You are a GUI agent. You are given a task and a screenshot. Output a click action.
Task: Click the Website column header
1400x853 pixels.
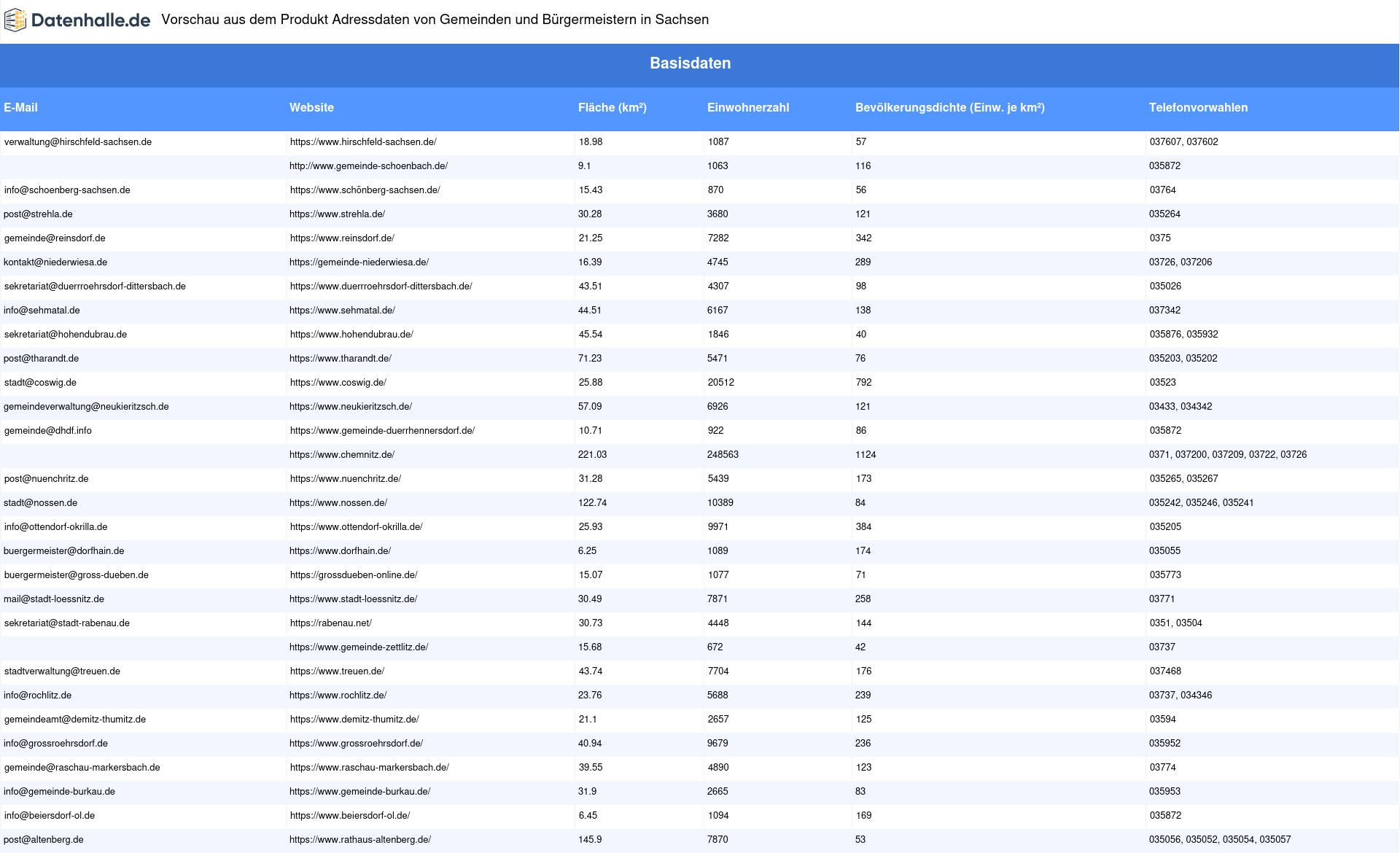[311, 107]
